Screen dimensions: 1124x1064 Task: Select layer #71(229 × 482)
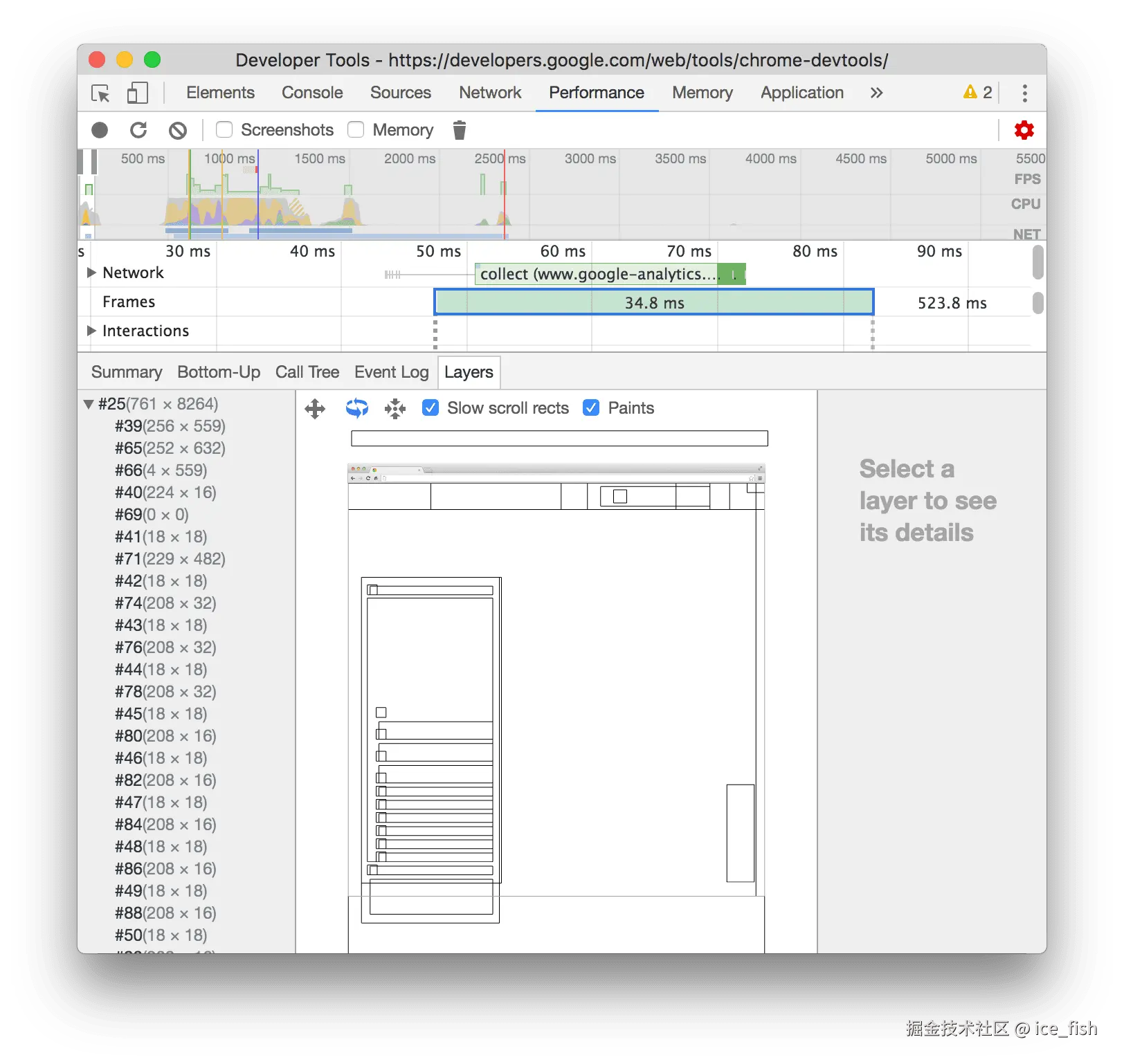tap(170, 559)
